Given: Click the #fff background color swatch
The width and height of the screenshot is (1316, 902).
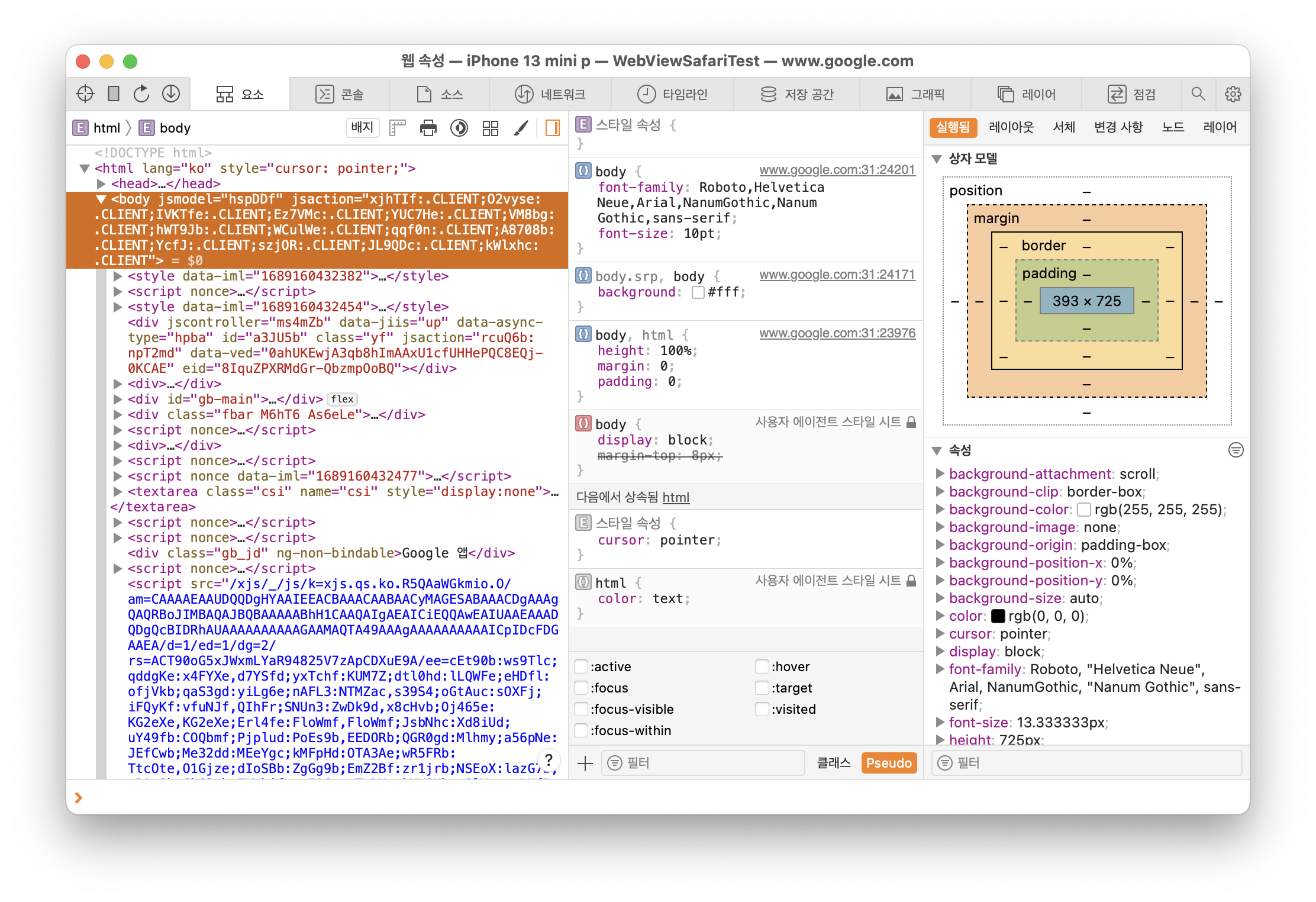Looking at the screenshot, I should pos(698,292).
